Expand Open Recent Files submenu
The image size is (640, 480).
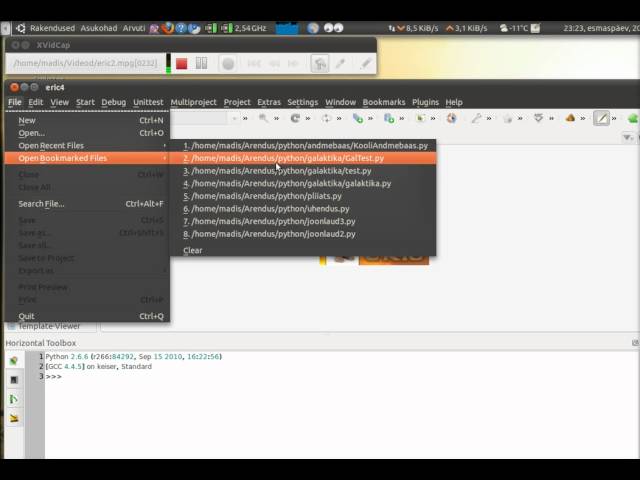tap(87, 146)
